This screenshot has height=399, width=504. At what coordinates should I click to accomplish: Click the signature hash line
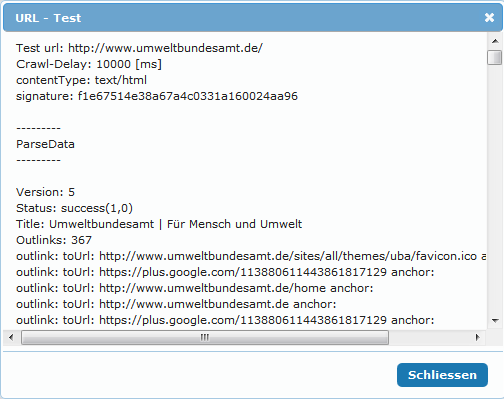(x=157, y=96)
